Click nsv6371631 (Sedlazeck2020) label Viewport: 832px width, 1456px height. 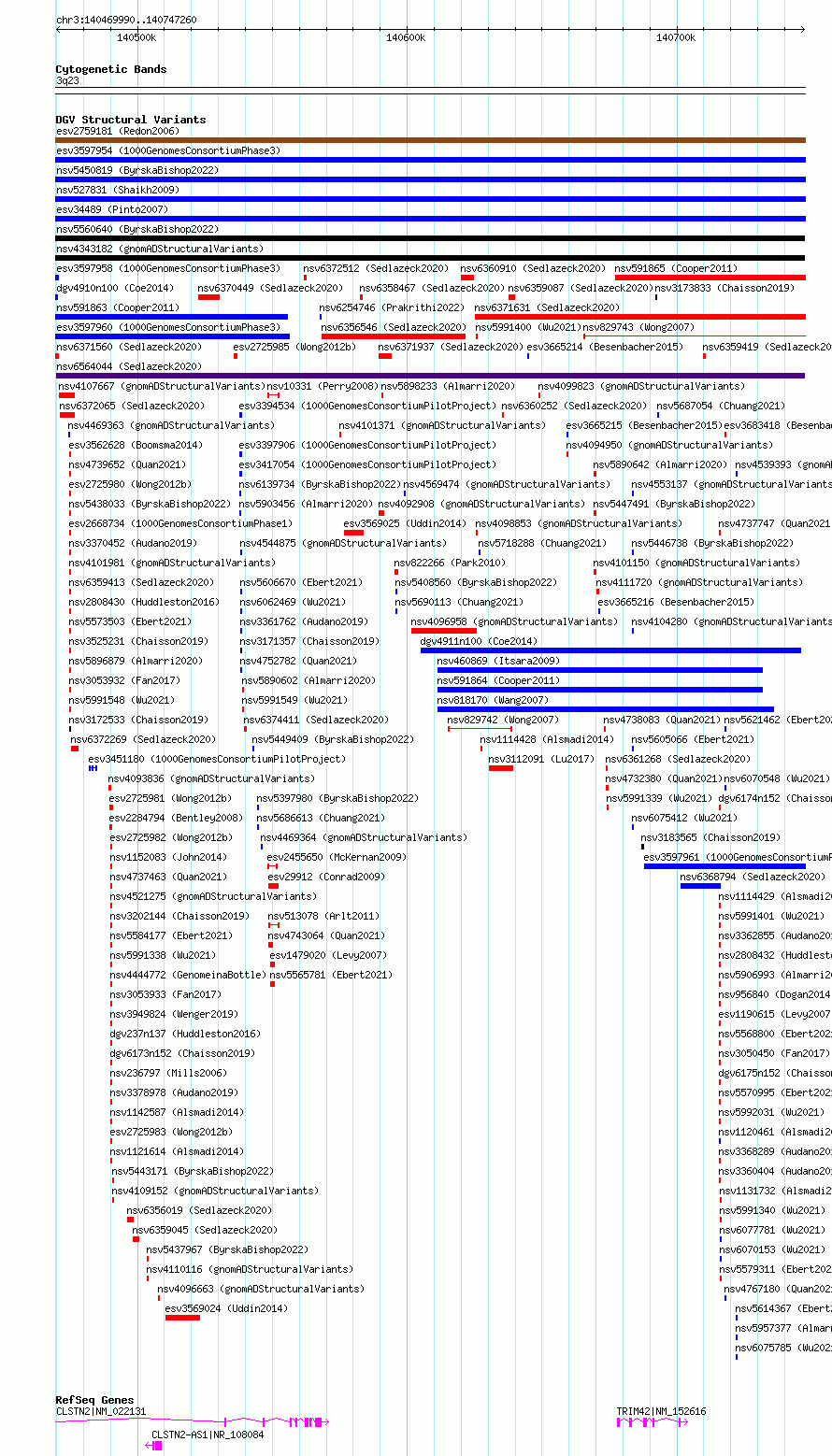tap(547, 307)
